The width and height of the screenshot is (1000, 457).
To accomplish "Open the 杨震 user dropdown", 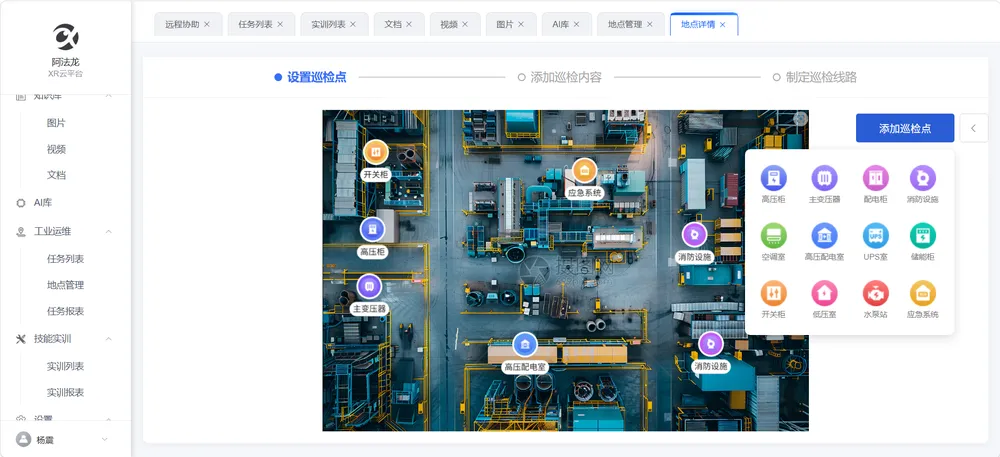I will tap(105, 439).
